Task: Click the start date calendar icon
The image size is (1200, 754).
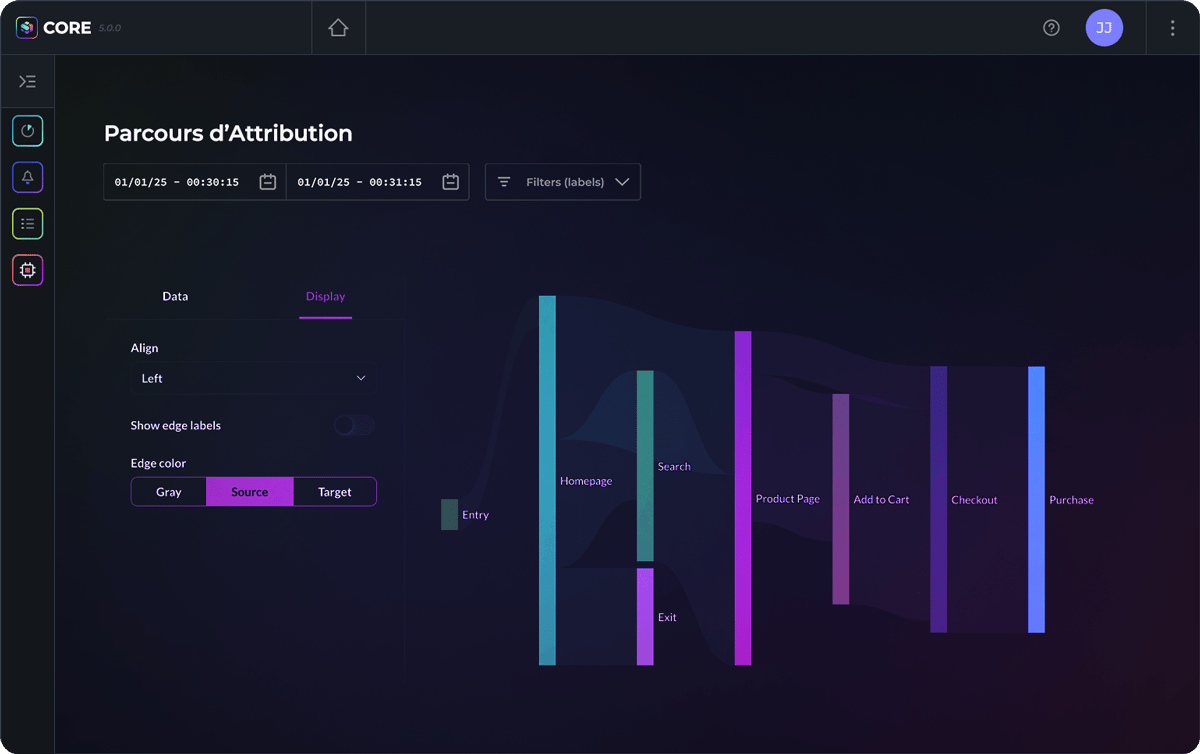Action: click(267, 182)
